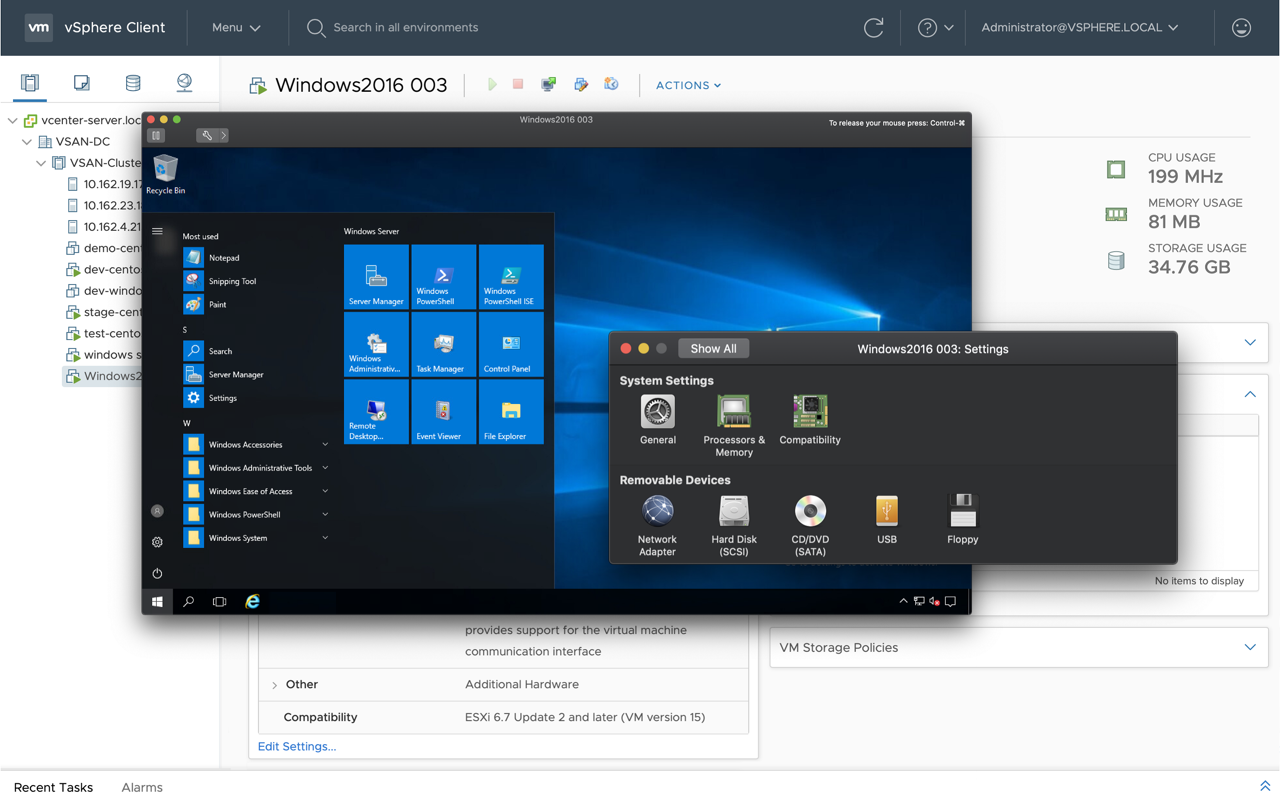1280x800 pixels.
Task: Open the File Explorer tile
Action: [511, 411]
